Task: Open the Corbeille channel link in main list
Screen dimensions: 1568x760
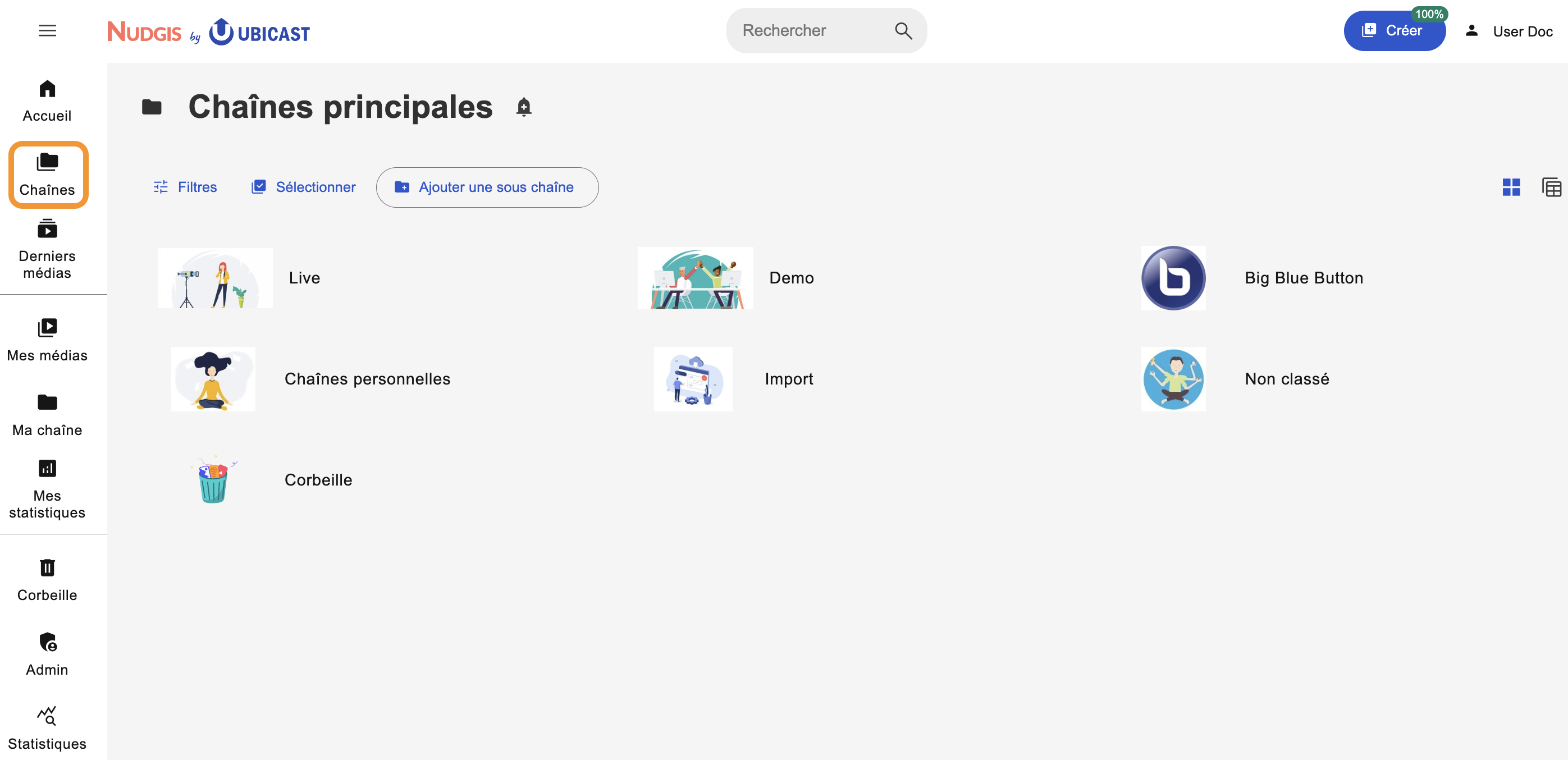Action: tap(318, 480)
